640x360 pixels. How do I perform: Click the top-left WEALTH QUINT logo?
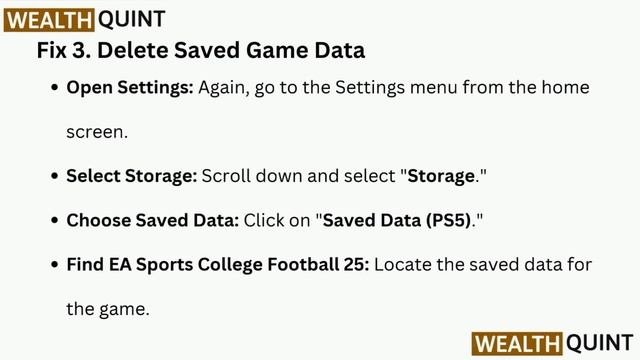coord(84,20)
